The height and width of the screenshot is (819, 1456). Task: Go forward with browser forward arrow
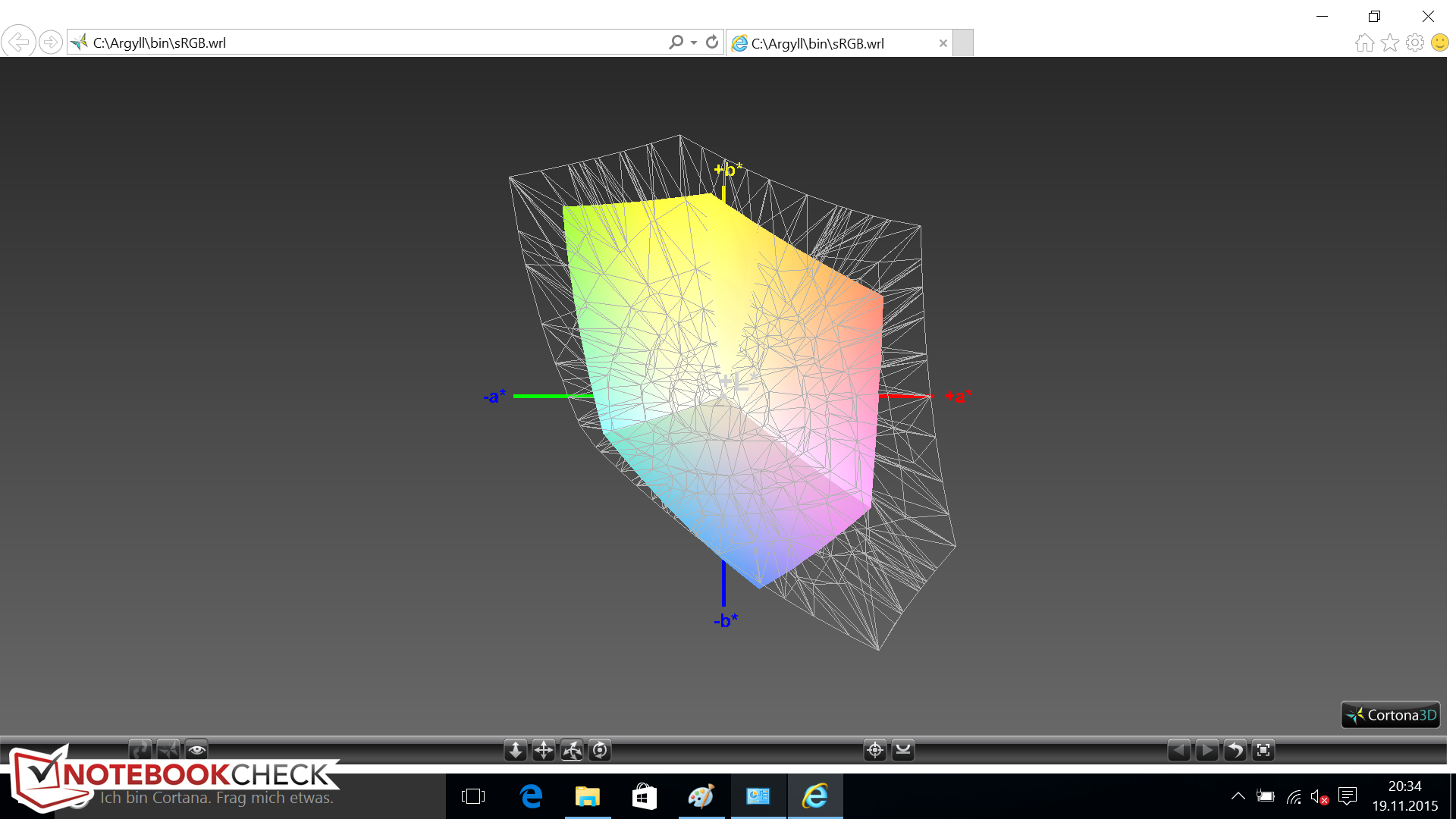(x=50, y=42)
